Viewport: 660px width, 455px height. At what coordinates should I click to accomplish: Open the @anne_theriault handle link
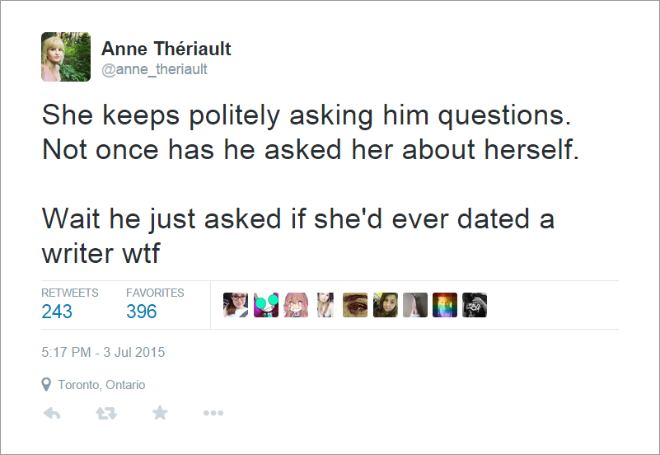[x=154, y=69]
